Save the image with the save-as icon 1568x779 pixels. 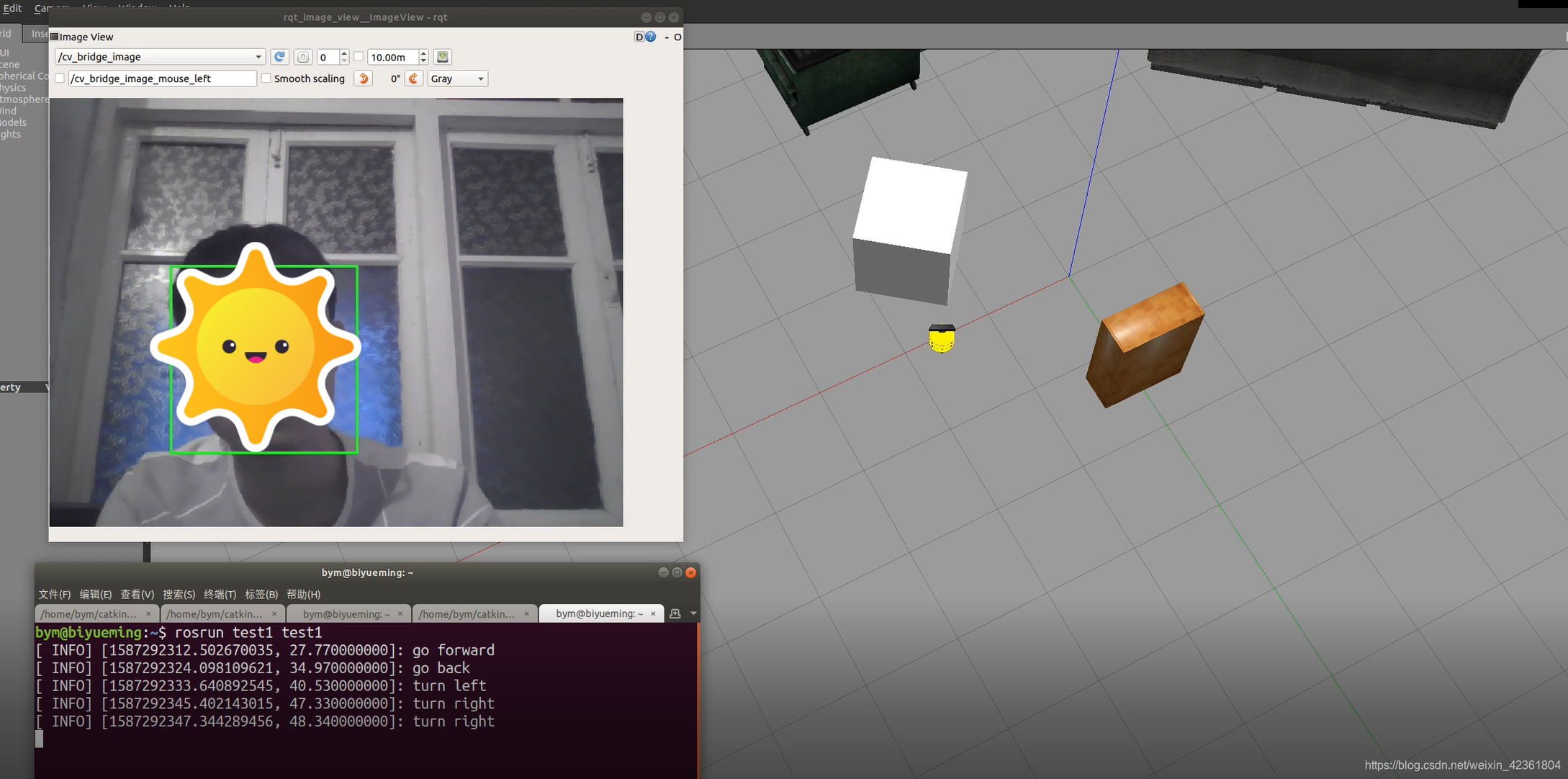pos(443,57)
